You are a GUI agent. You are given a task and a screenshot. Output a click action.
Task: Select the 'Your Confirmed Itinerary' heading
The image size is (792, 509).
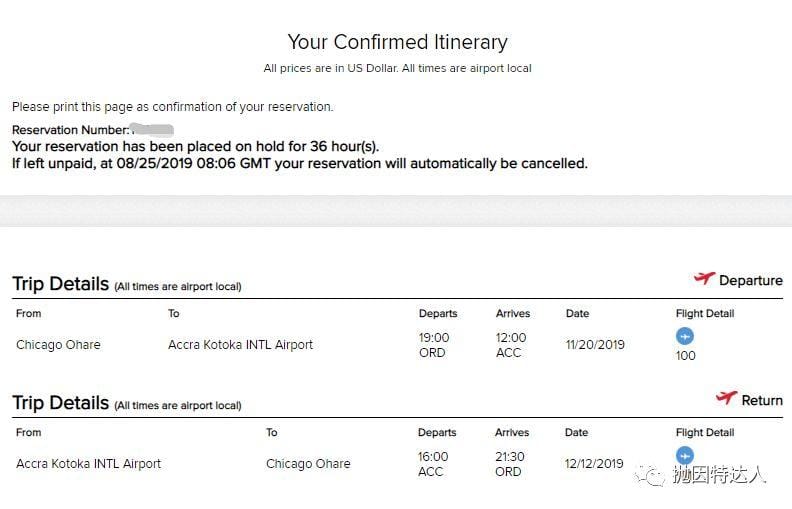point(397,42)
